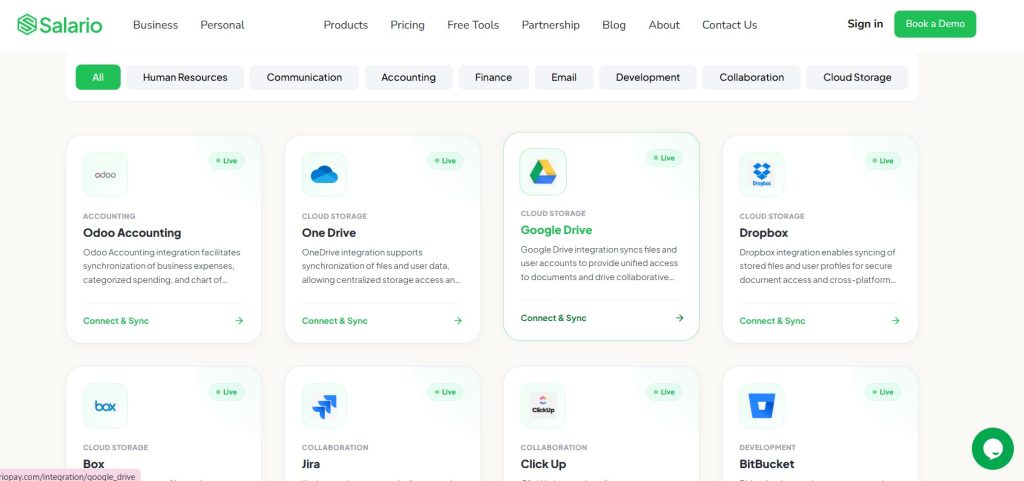Open the Box card title
Viewport: 1024px width, 481px height.
(93, 464)
